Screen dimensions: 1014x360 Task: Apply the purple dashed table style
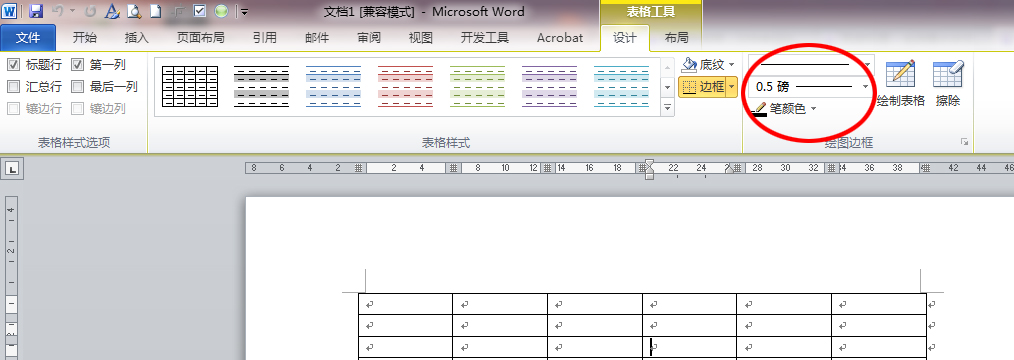point(549,86)
